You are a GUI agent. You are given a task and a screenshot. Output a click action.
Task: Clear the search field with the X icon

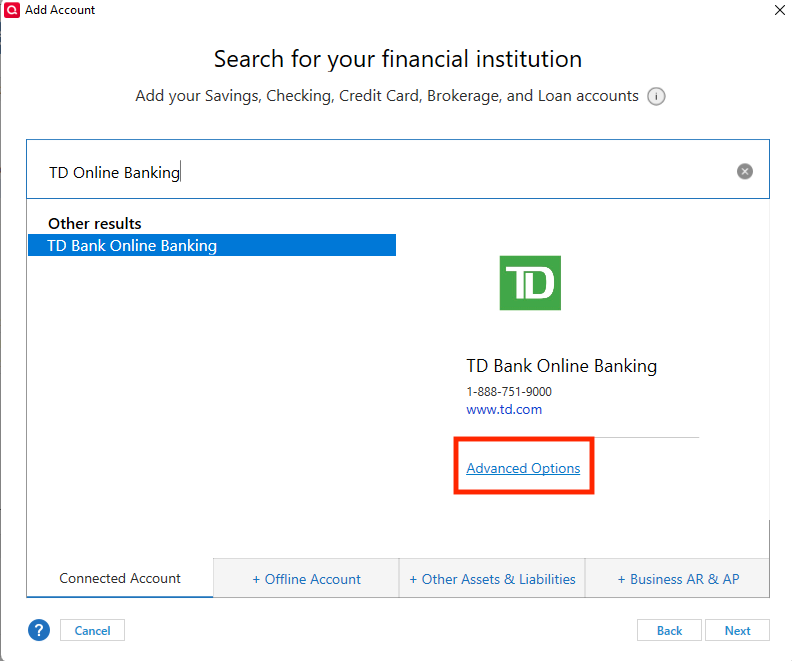pos(745,172)
